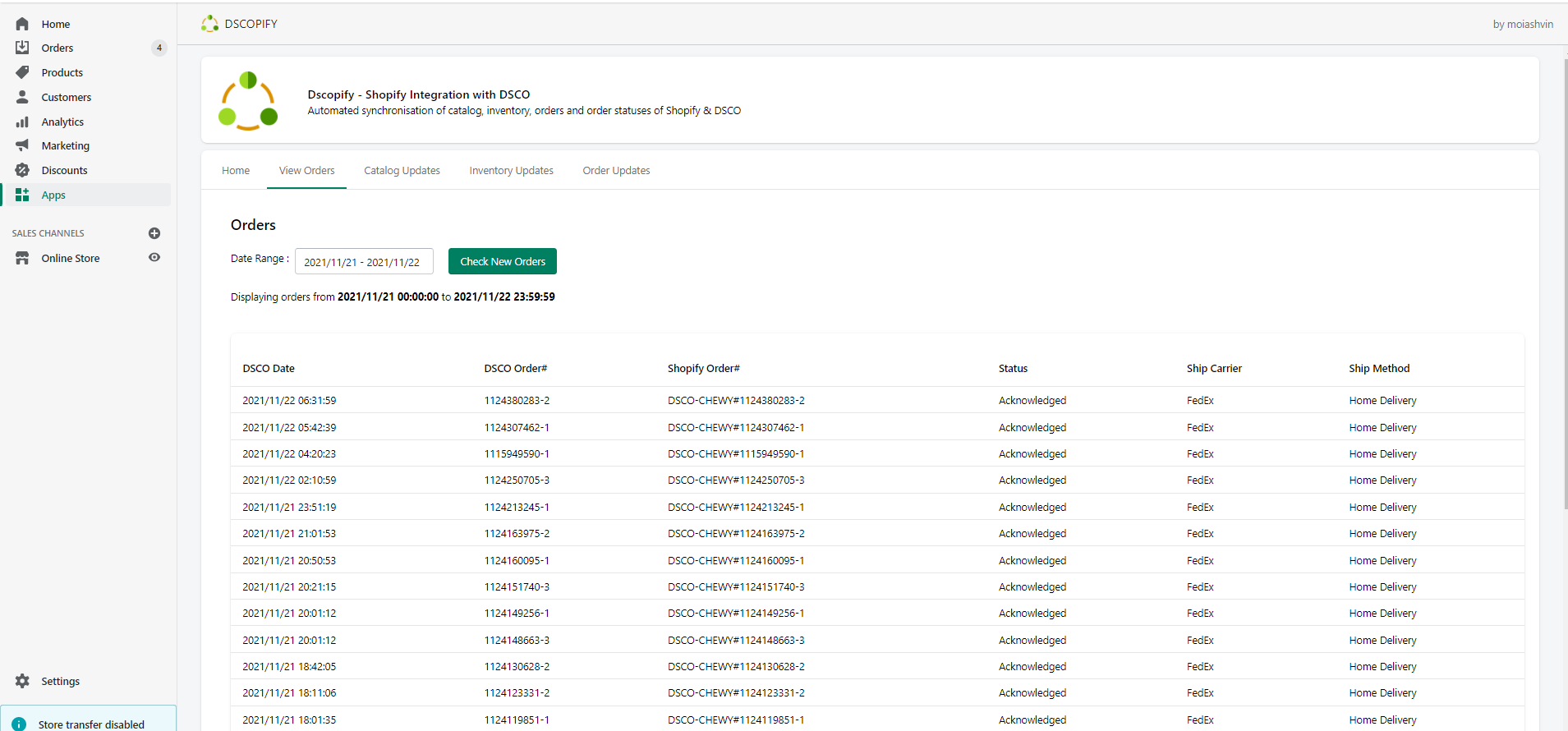Click the Customers person icon
1568x731 pixels.
pos(22,97)
